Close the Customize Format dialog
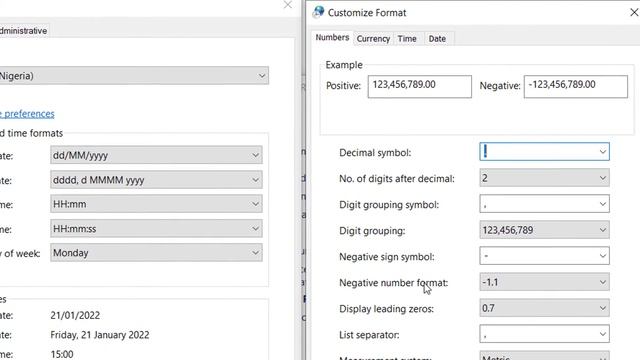The height and width of the screenshot is (360, 640). pyautogui.click(x=634, y=12)
